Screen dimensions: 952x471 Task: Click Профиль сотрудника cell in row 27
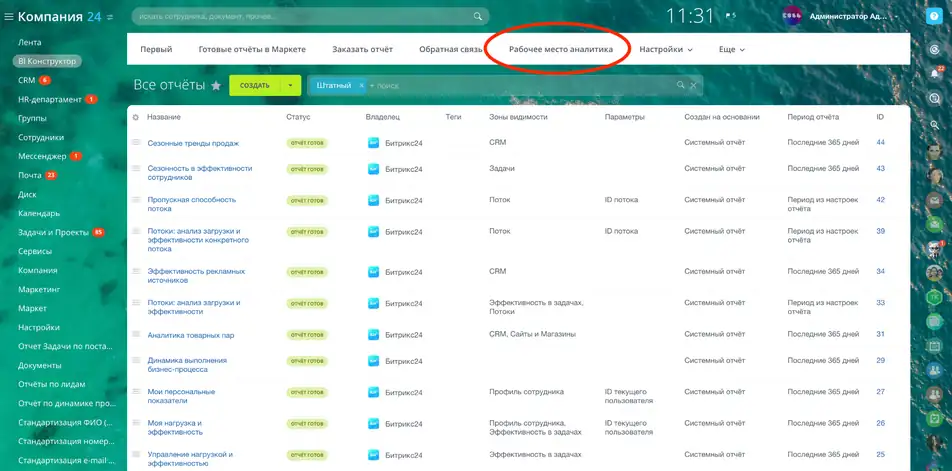pyautogui.click(x=526, y=391)
